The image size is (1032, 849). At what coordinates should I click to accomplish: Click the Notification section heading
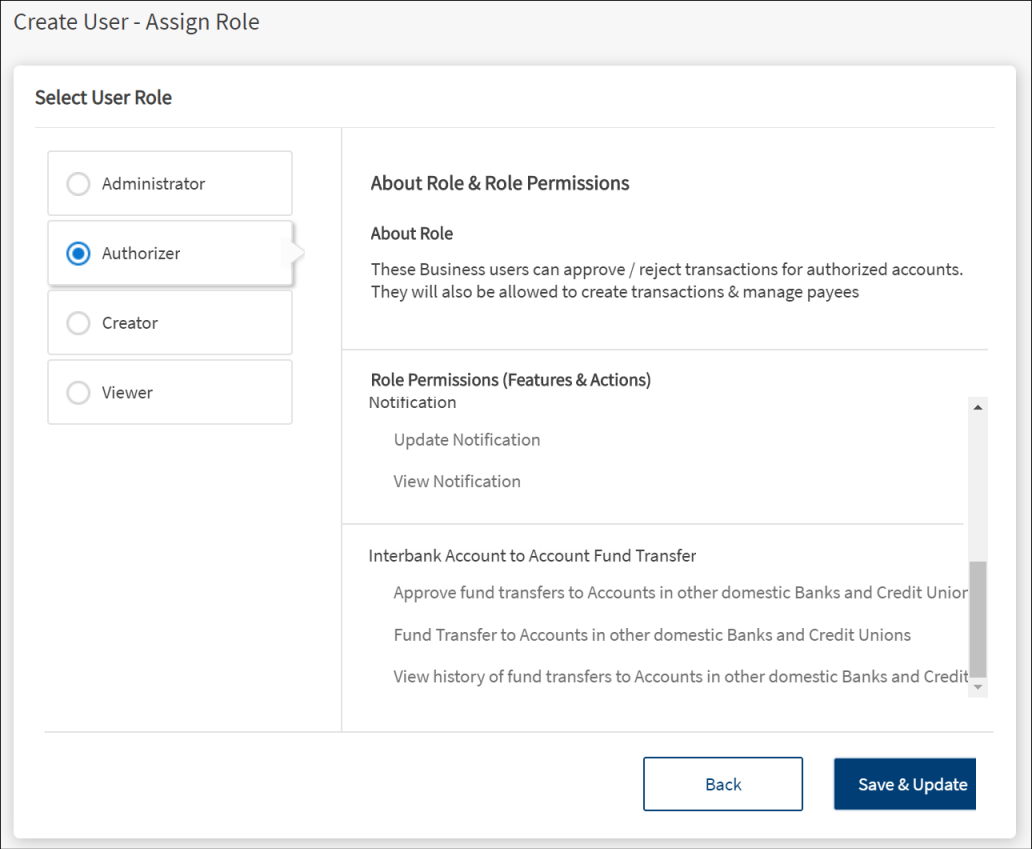pos(412,403)
